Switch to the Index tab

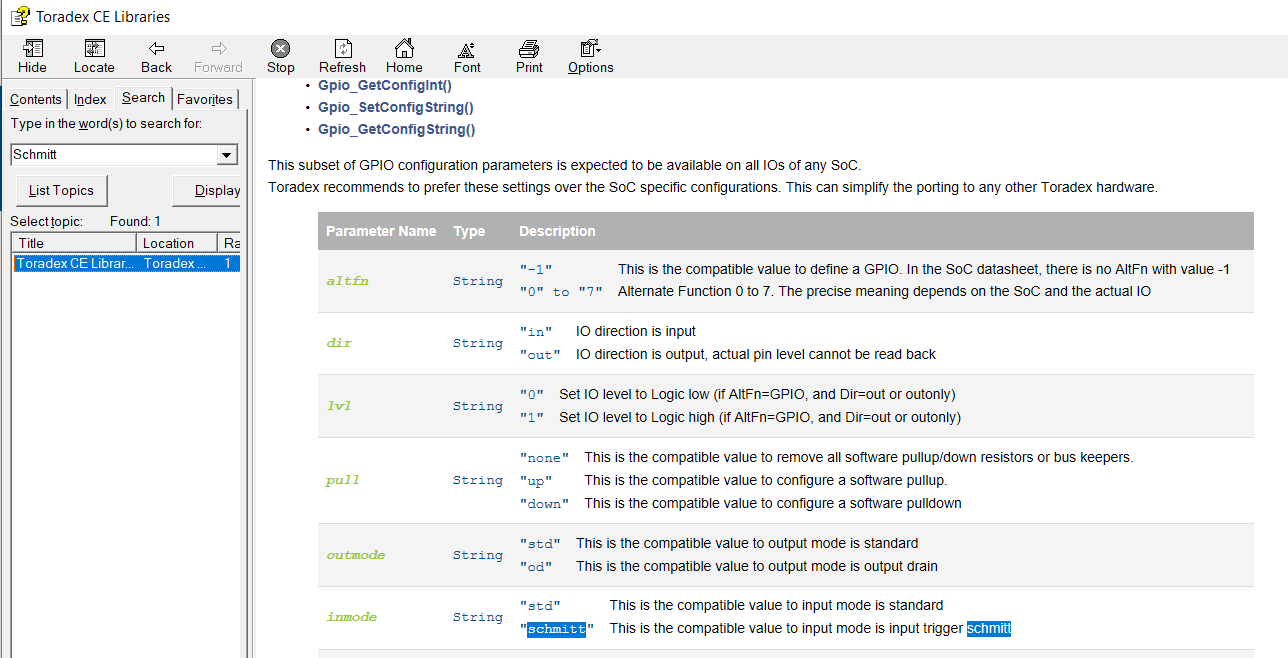point(90,99)
